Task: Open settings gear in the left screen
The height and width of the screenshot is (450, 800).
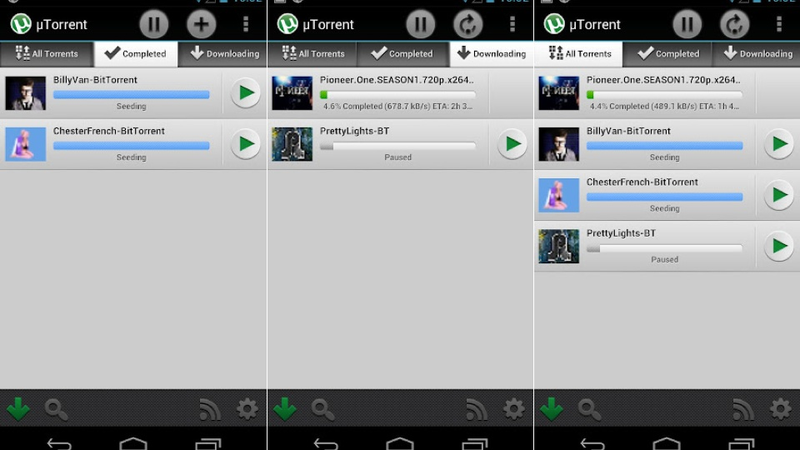Action: pos(247,409)
